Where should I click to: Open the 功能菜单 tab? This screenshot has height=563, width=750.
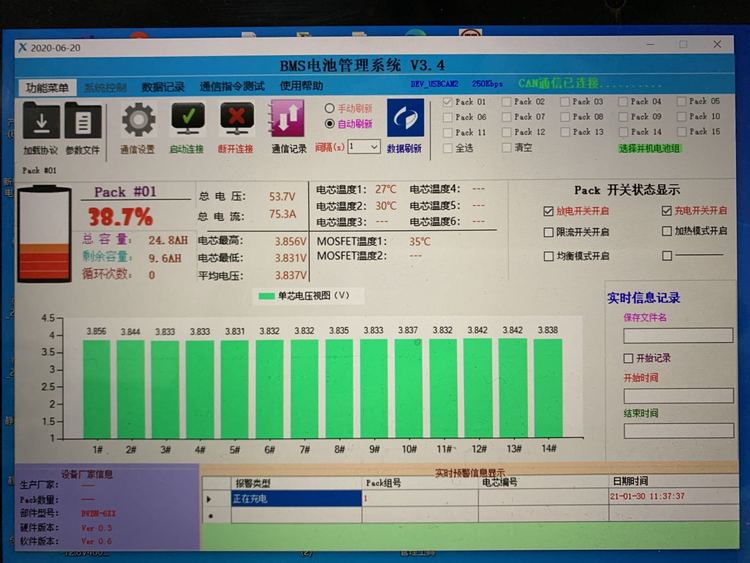47,88
